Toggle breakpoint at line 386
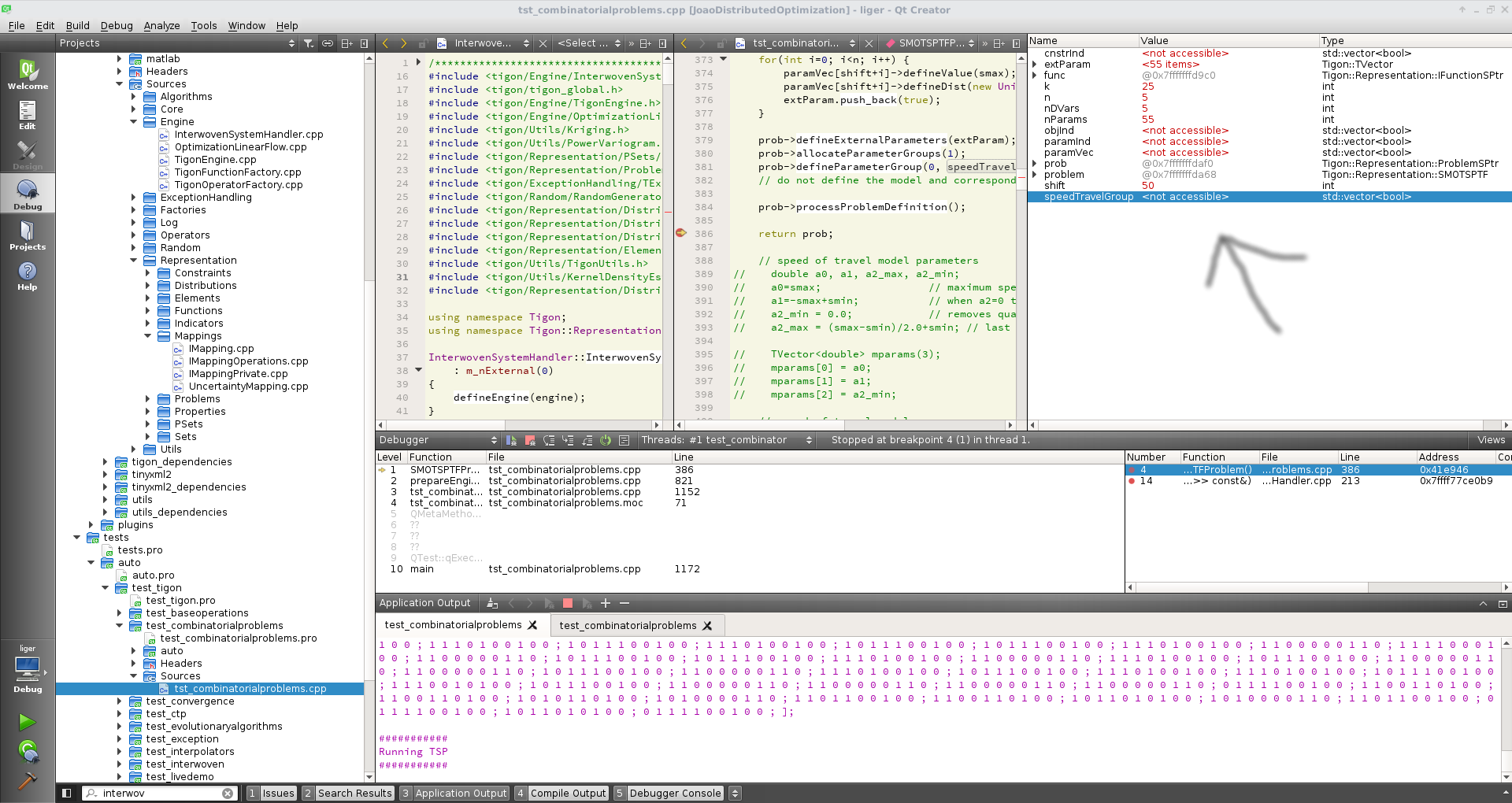This screenshot has height=803, width=1512. (x=681, y=233)
